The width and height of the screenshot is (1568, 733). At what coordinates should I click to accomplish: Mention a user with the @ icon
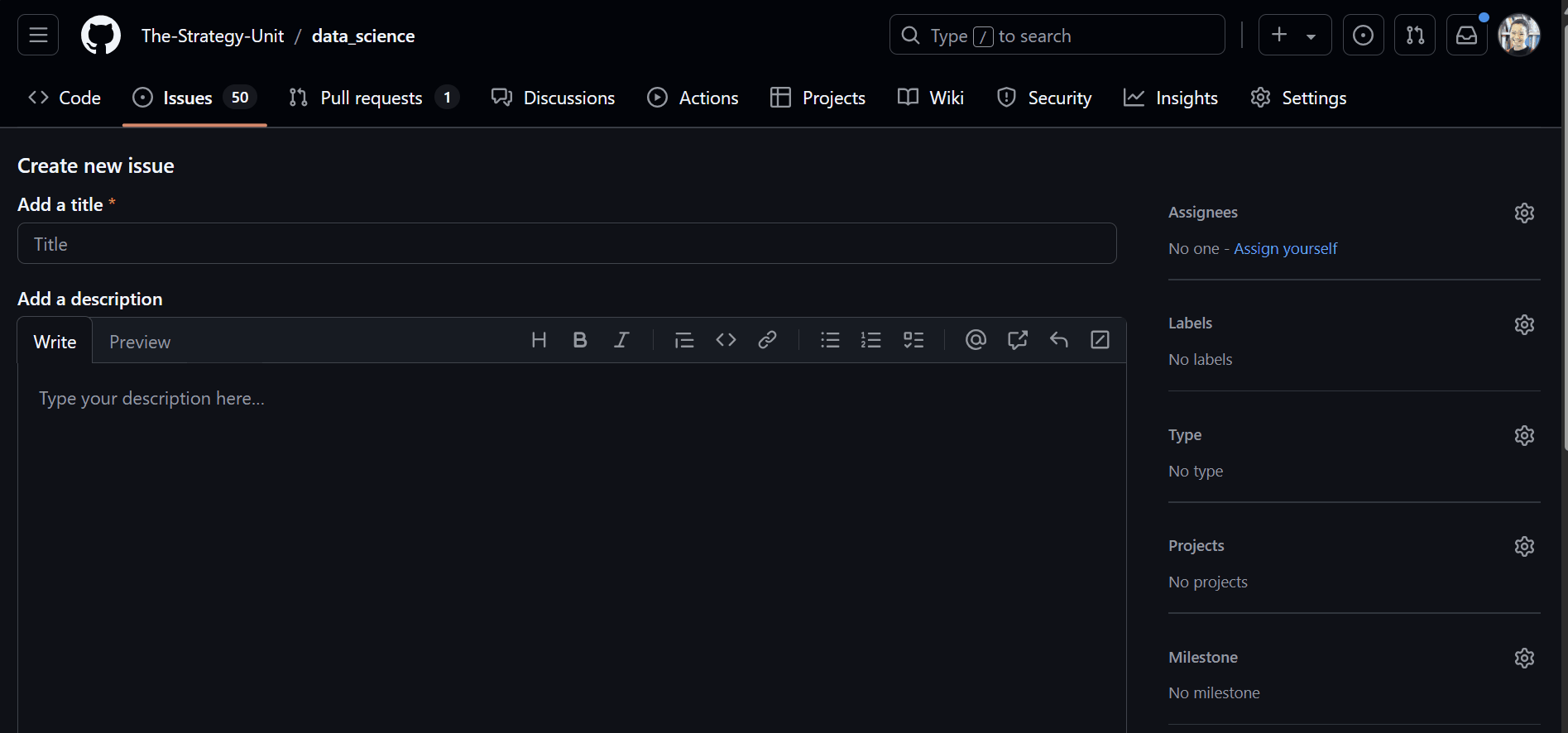pos(976,340)
